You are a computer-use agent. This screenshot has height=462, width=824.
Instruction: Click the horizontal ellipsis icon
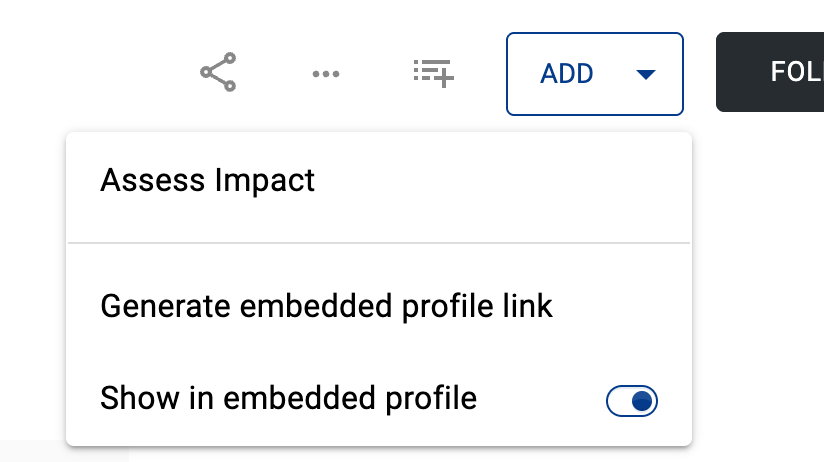(x=326, y=73)
